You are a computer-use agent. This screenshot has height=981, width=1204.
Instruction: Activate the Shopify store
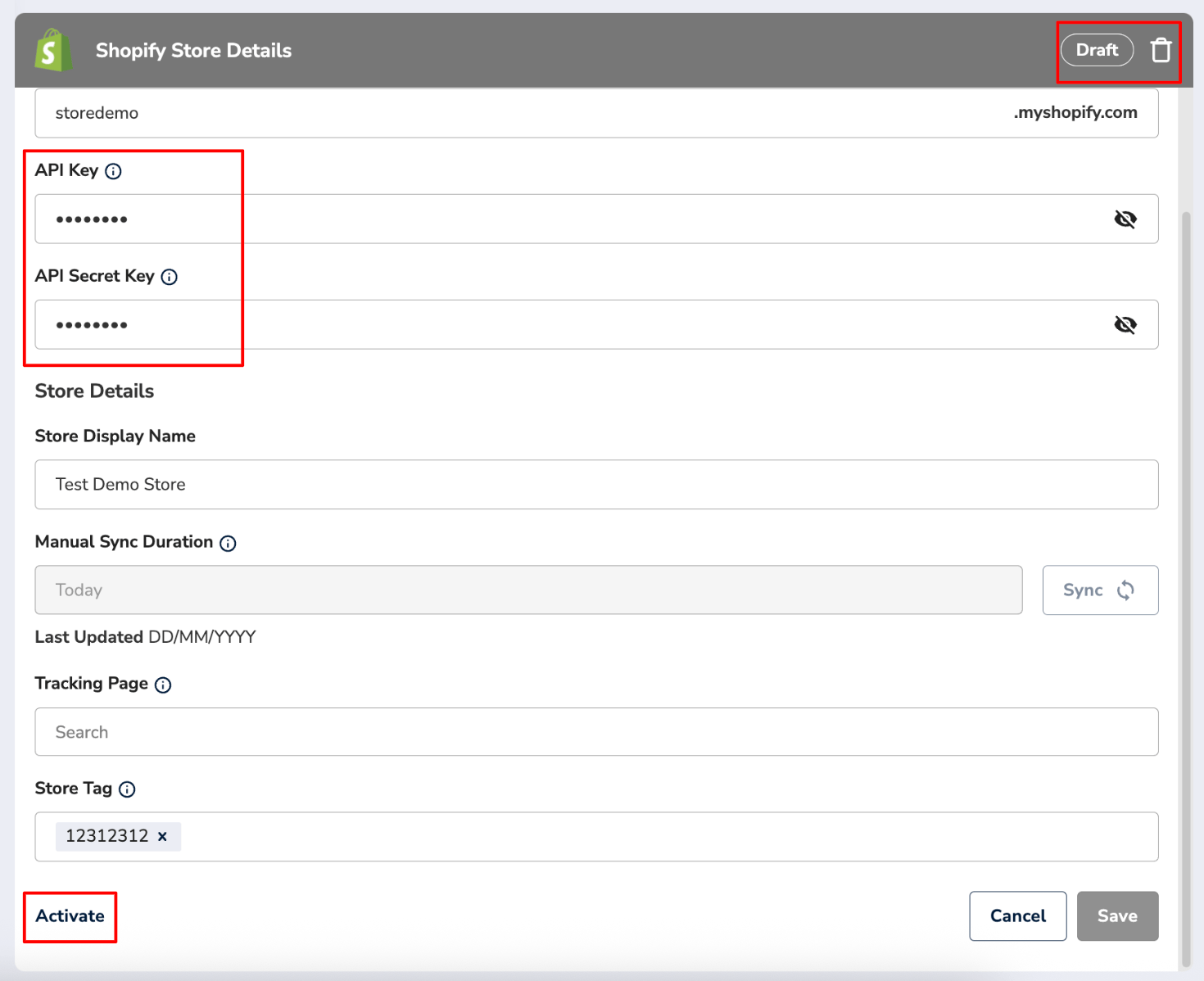pos(70,915)
